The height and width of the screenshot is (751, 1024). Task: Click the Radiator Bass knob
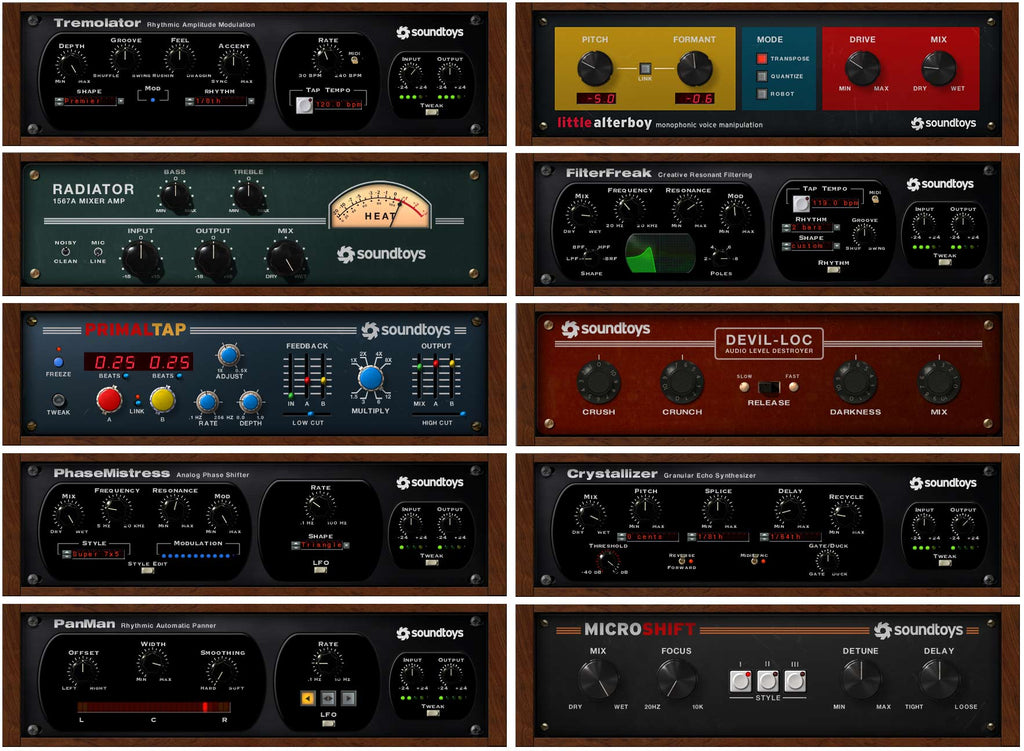pyautogui.click(x=175, y=195)
